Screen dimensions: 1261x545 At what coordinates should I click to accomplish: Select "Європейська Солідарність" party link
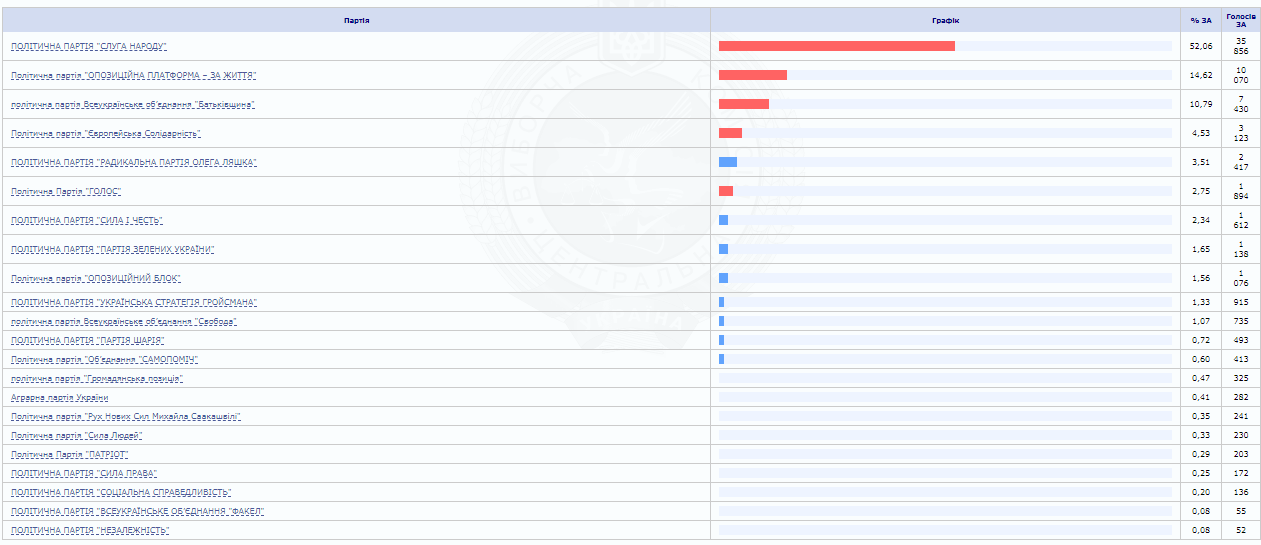click(106, 134)
